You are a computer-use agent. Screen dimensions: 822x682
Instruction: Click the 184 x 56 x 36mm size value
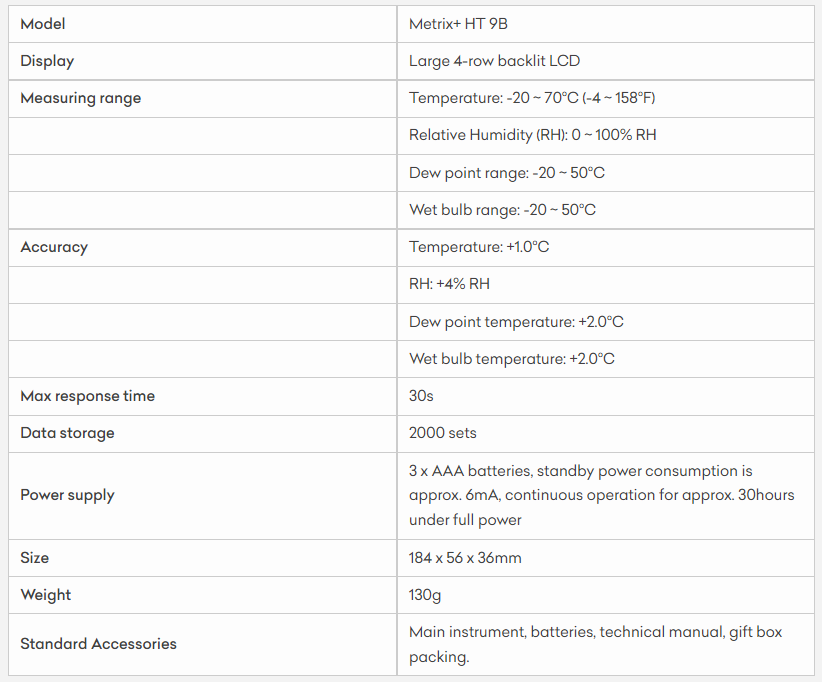coord(465,558)
